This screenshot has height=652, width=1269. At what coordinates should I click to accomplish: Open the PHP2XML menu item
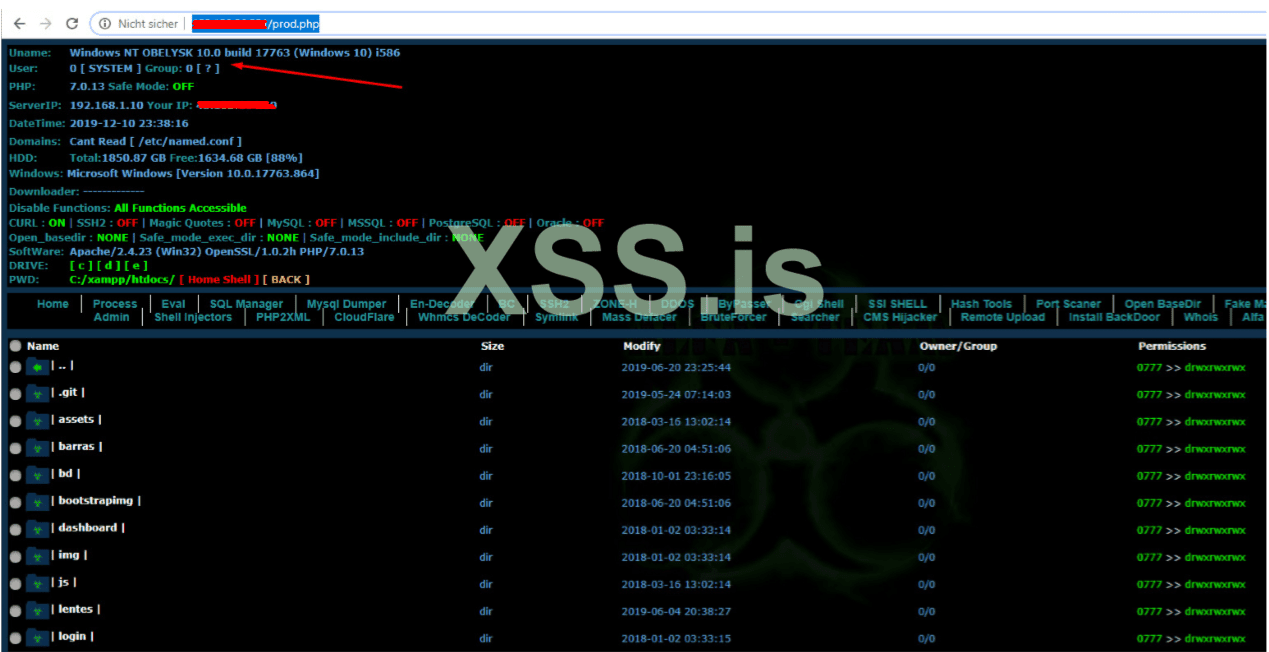coord(283,317)
